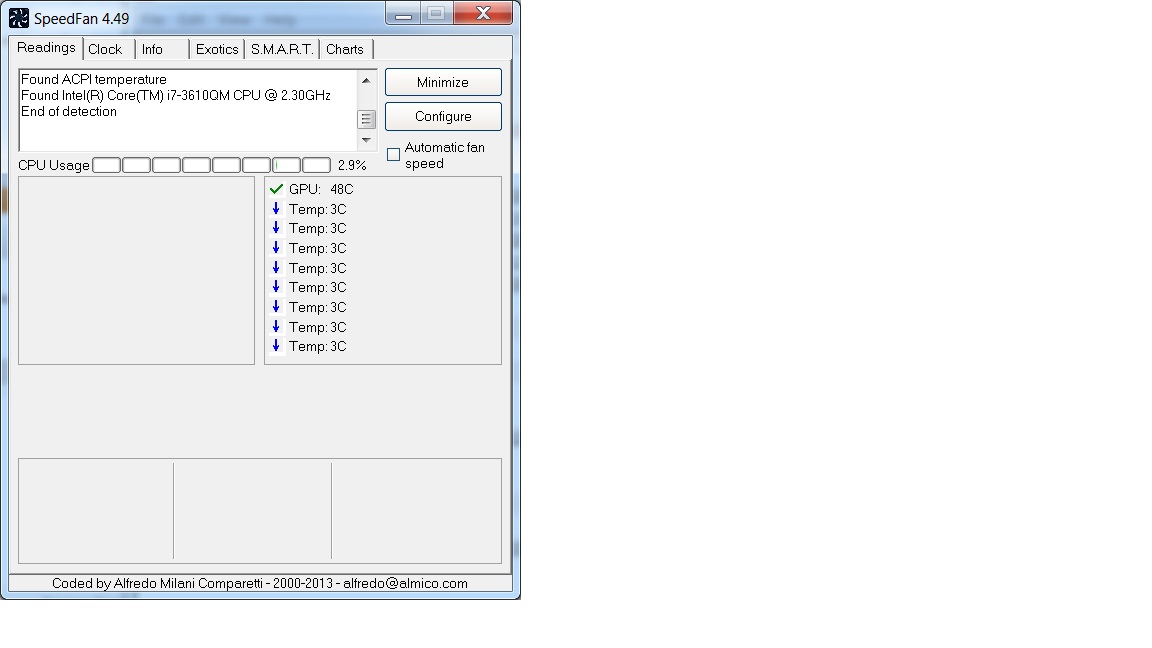
Task: Open the Charts tab
Action: click(345, 49)
